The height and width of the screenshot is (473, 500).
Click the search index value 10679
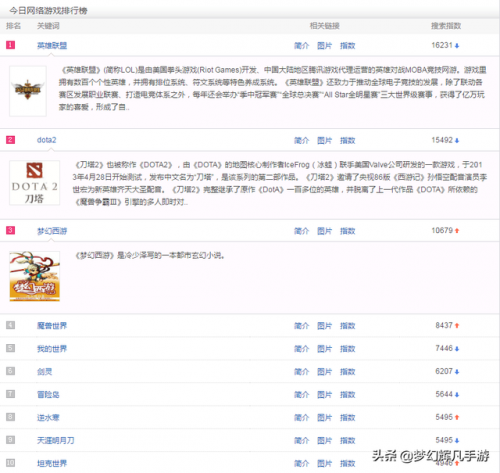coord(442,230)
